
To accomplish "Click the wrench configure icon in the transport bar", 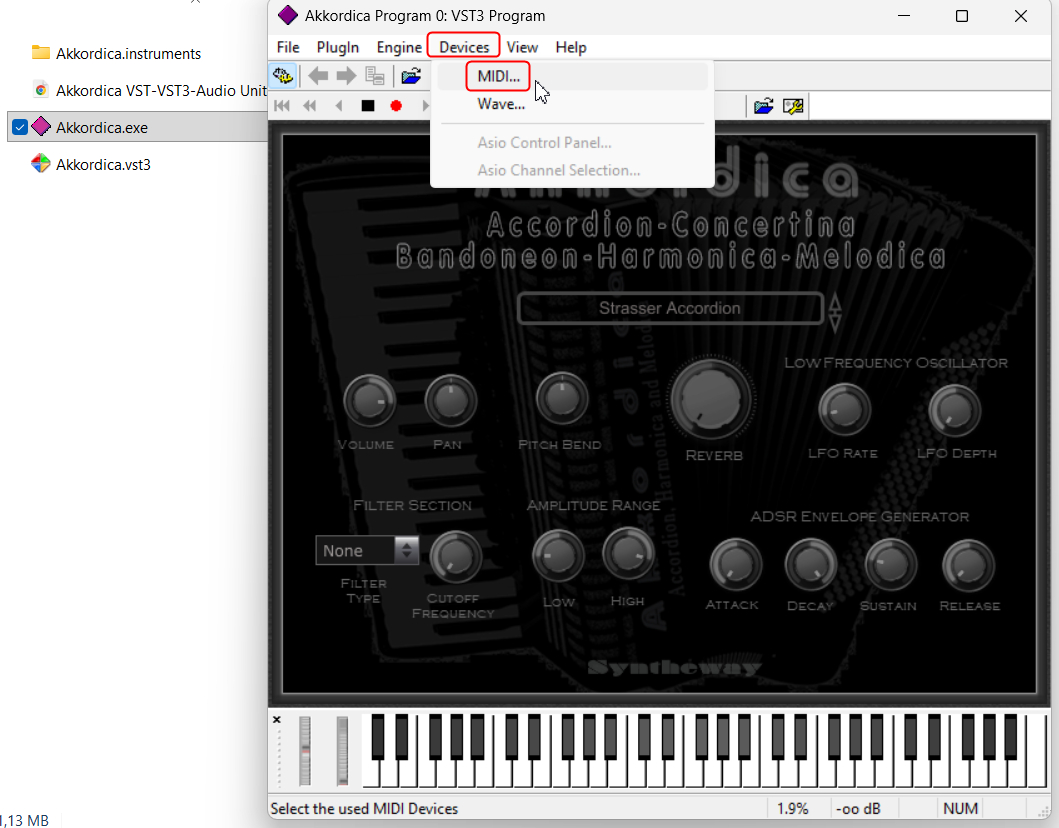I will (793, 106).
